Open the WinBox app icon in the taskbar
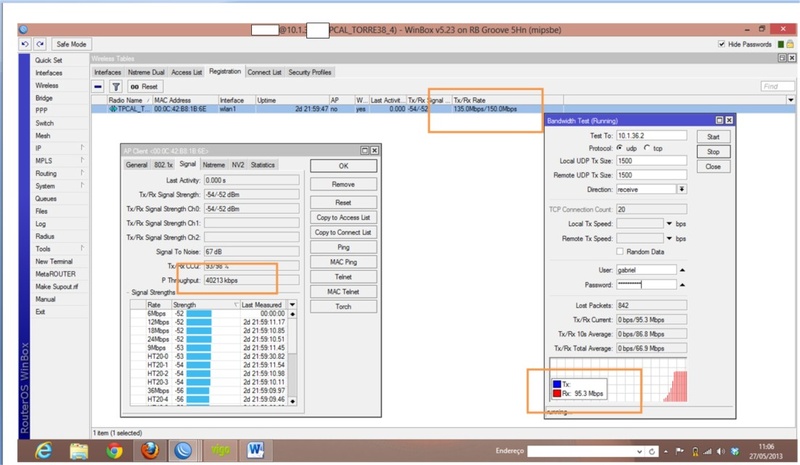Viewport: 800px width, 465px height. click(183, 450)
